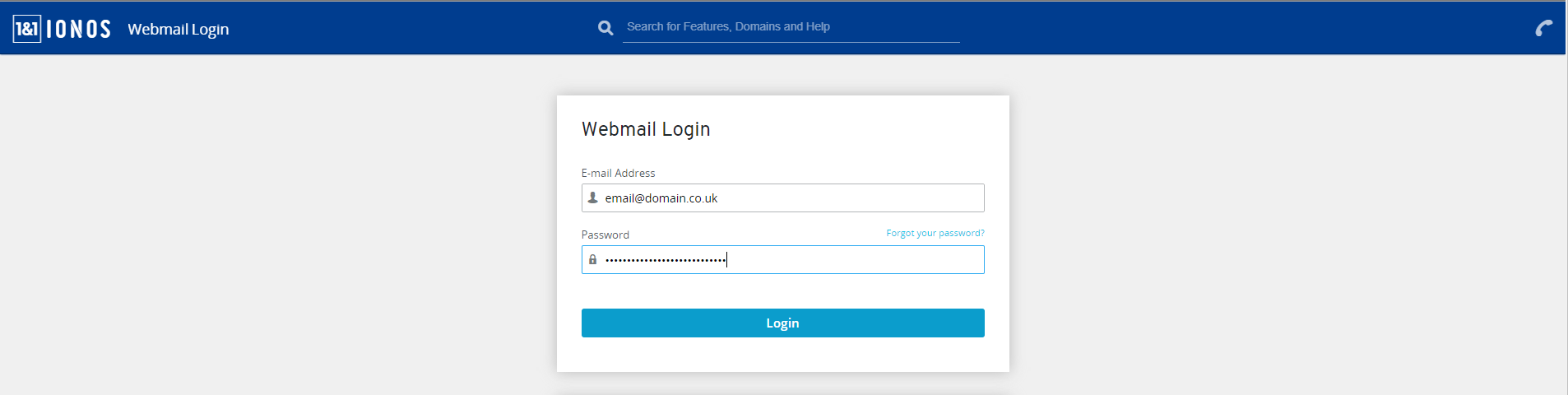Viewport: 1568px width, 395px height.
Task: Click the 1&1 IONOS logo
Action: click(x=62, y=29)
